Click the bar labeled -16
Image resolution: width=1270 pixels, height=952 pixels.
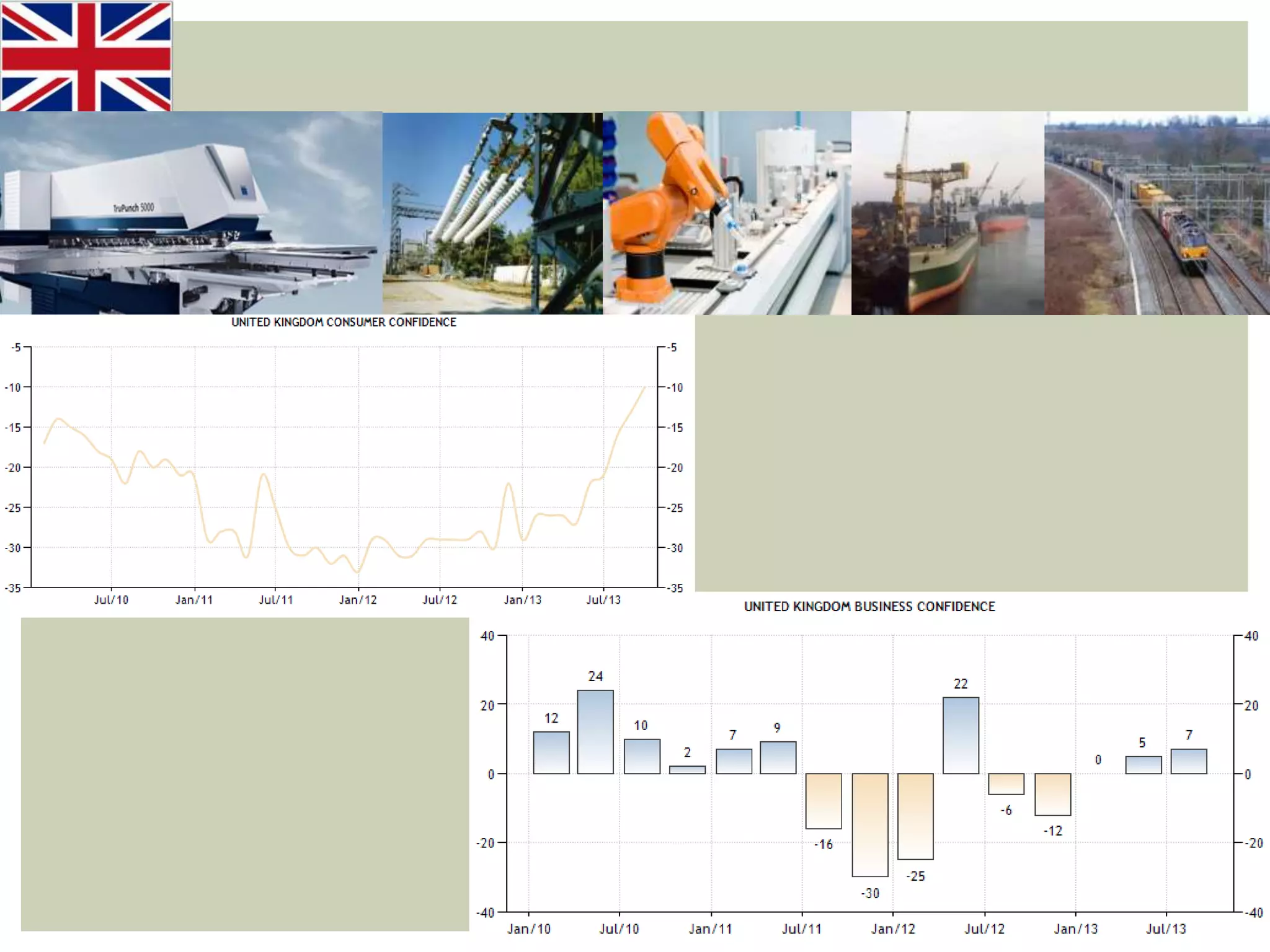824,801
